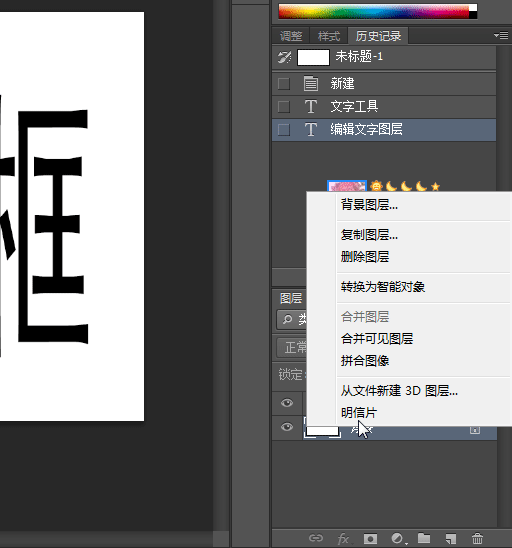
Task: Pick a color from the spectrum bar
Action: pyautogui.click(x=374, y=11)
